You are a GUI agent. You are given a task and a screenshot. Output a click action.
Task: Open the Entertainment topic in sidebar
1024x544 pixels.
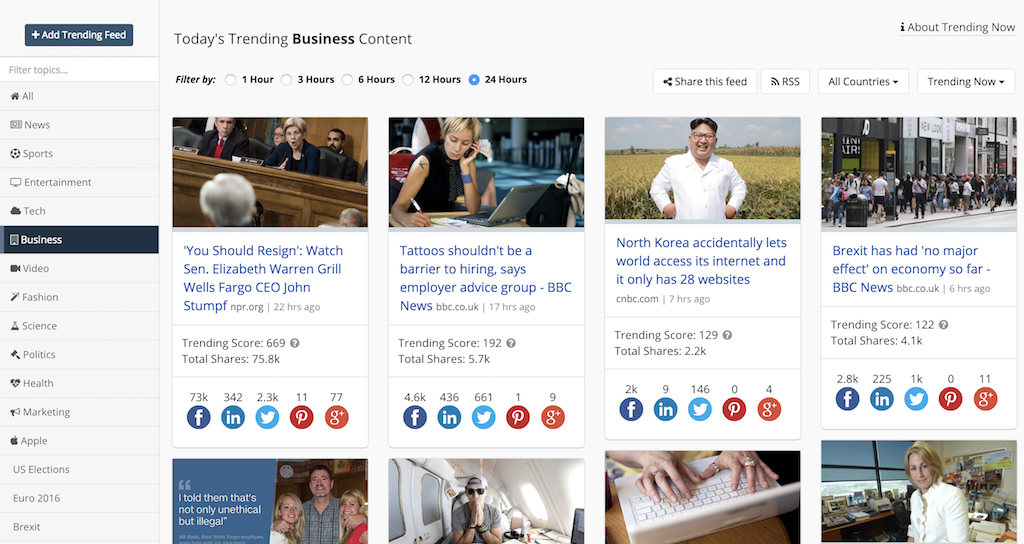tap(79, 182)
